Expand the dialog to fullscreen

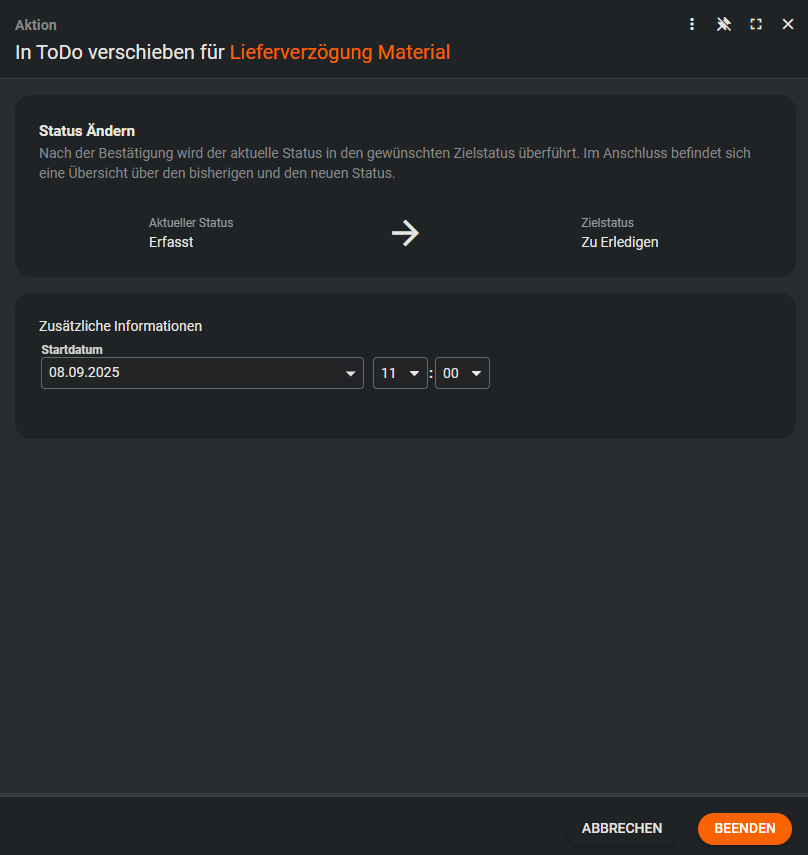click(756, 24)
